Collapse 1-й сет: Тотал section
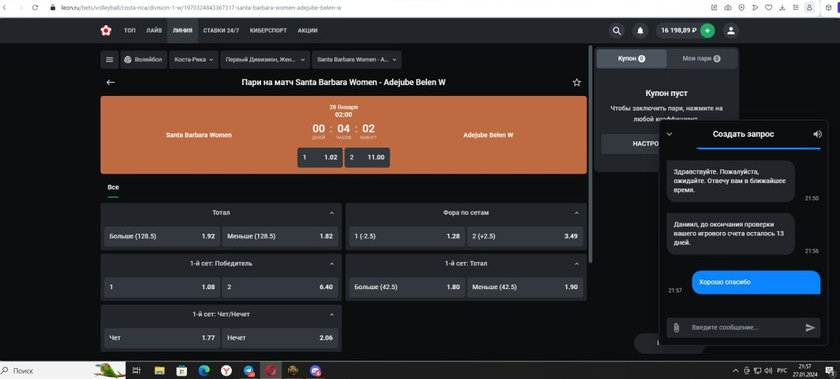The height and width of the screenshot is (379, 840). [576, 264]
